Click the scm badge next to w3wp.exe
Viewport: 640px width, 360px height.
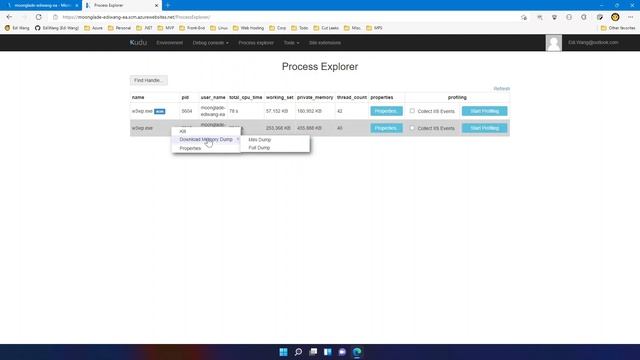pyautogui.click(x=160, y=111)
